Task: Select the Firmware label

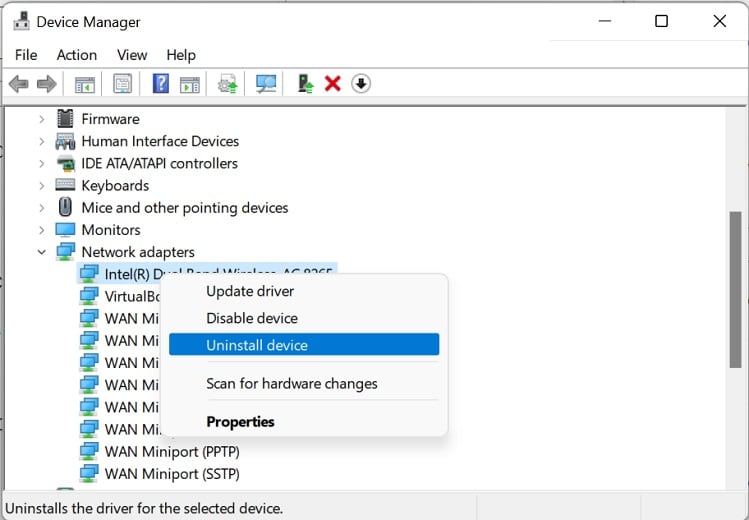Action: coord(110,119)
